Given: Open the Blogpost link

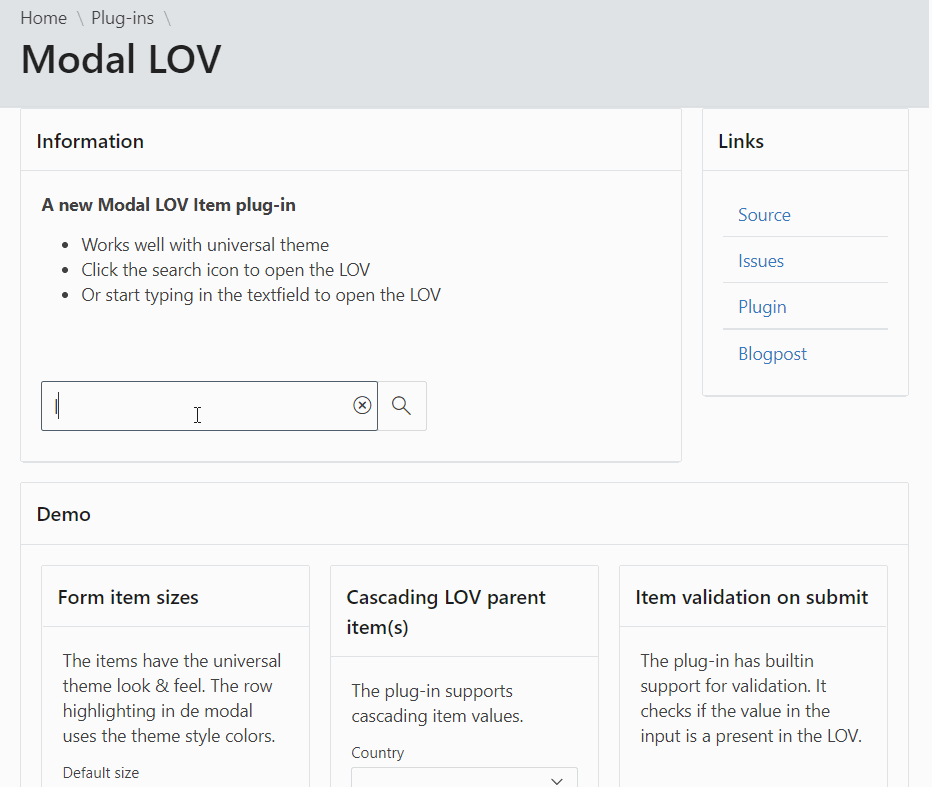Looking at the screenshot, I should [x=772, y=354].
